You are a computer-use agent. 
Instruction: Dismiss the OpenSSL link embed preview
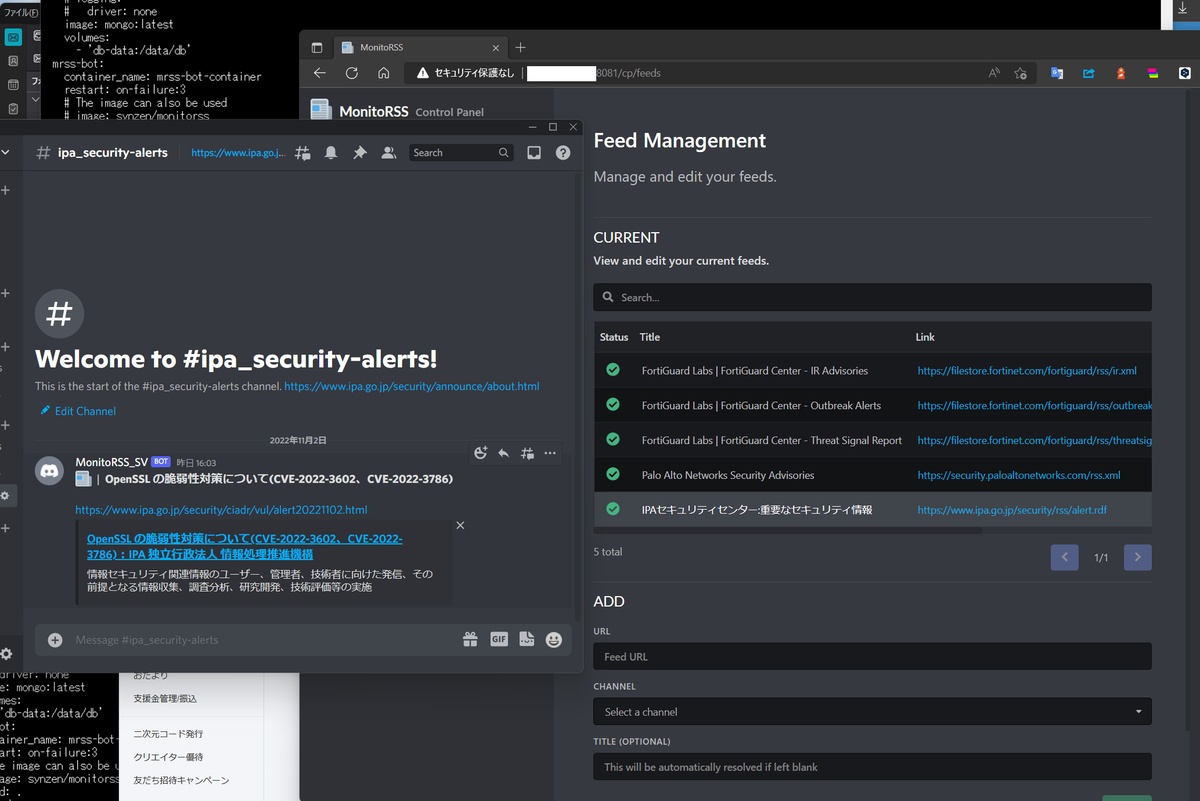point(460,525)
